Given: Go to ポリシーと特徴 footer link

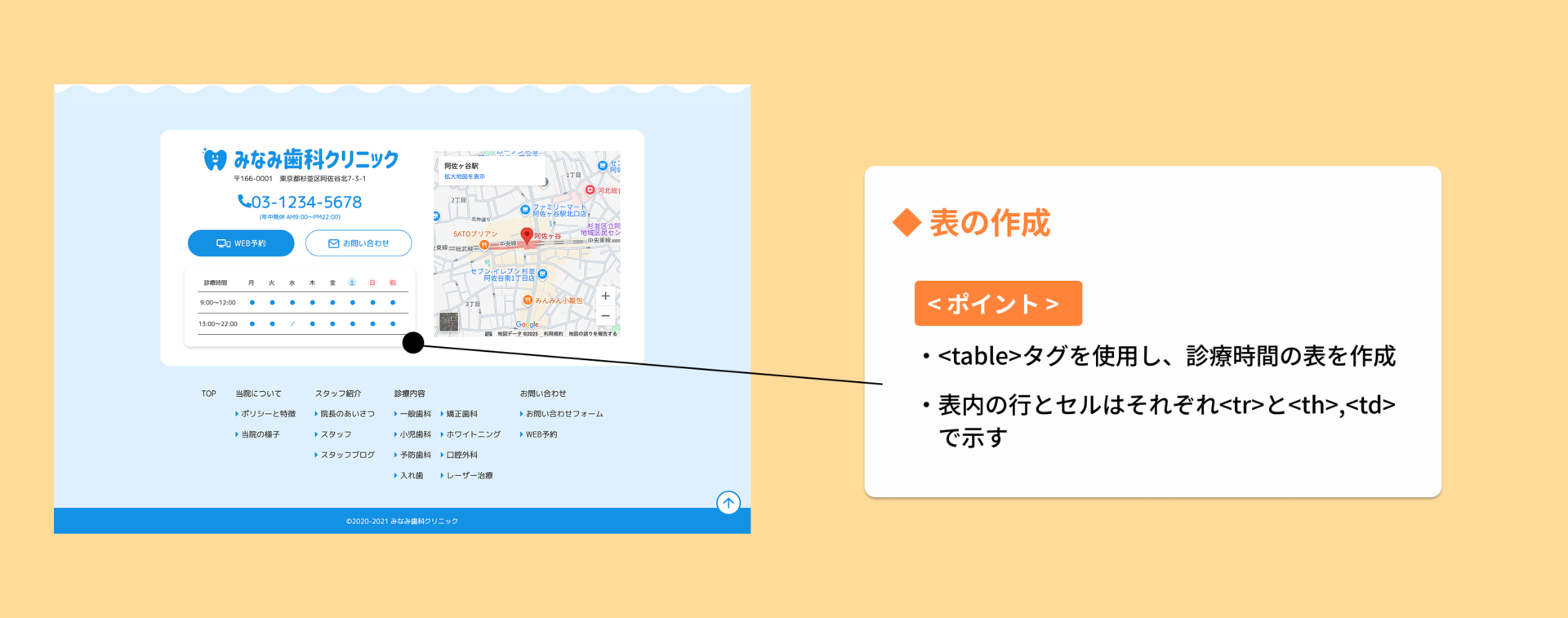Looking at the screenshot, I should (x=268, y=414).
